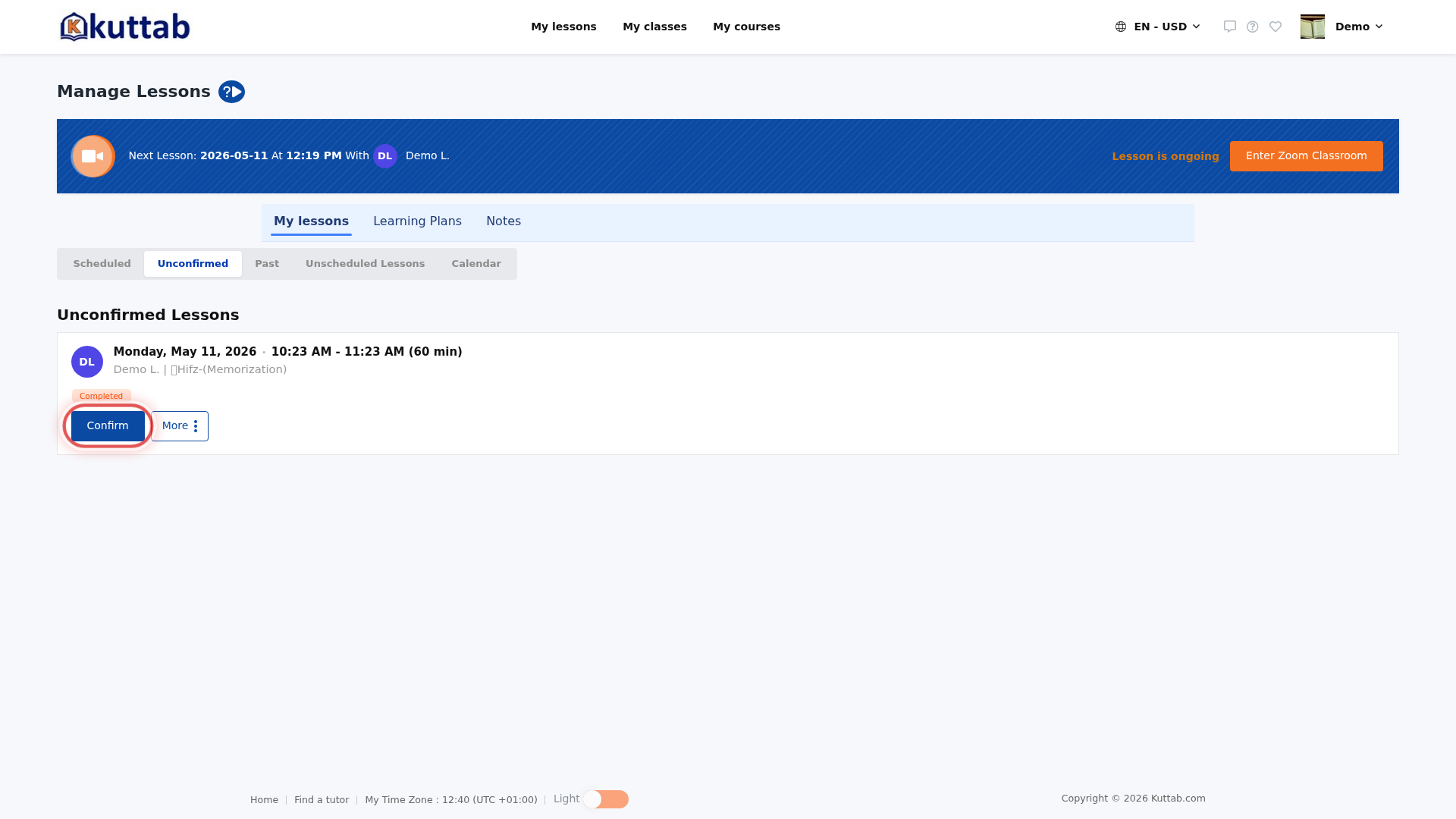
Task: Go to My courses in the top navigation
Action: (746, 27)
